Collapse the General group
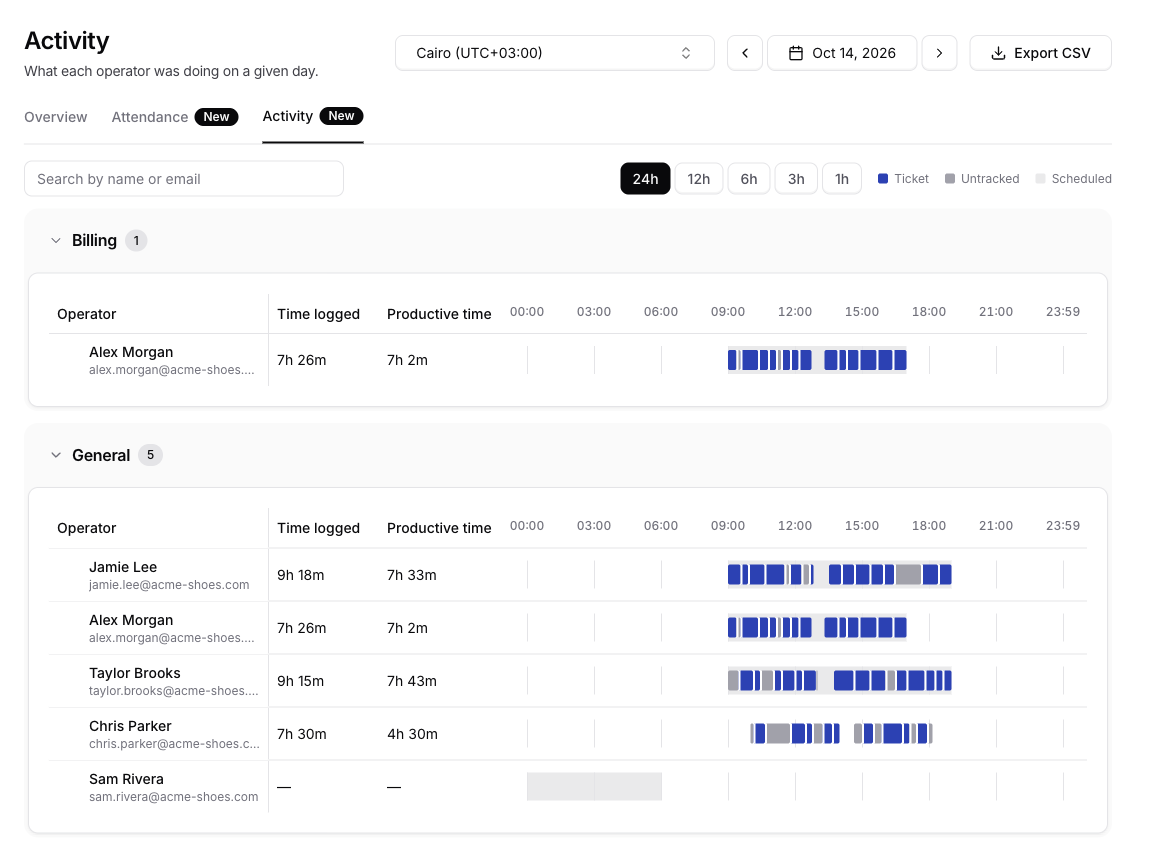This screenshot has height=841, width=1160. pos(55,455)
